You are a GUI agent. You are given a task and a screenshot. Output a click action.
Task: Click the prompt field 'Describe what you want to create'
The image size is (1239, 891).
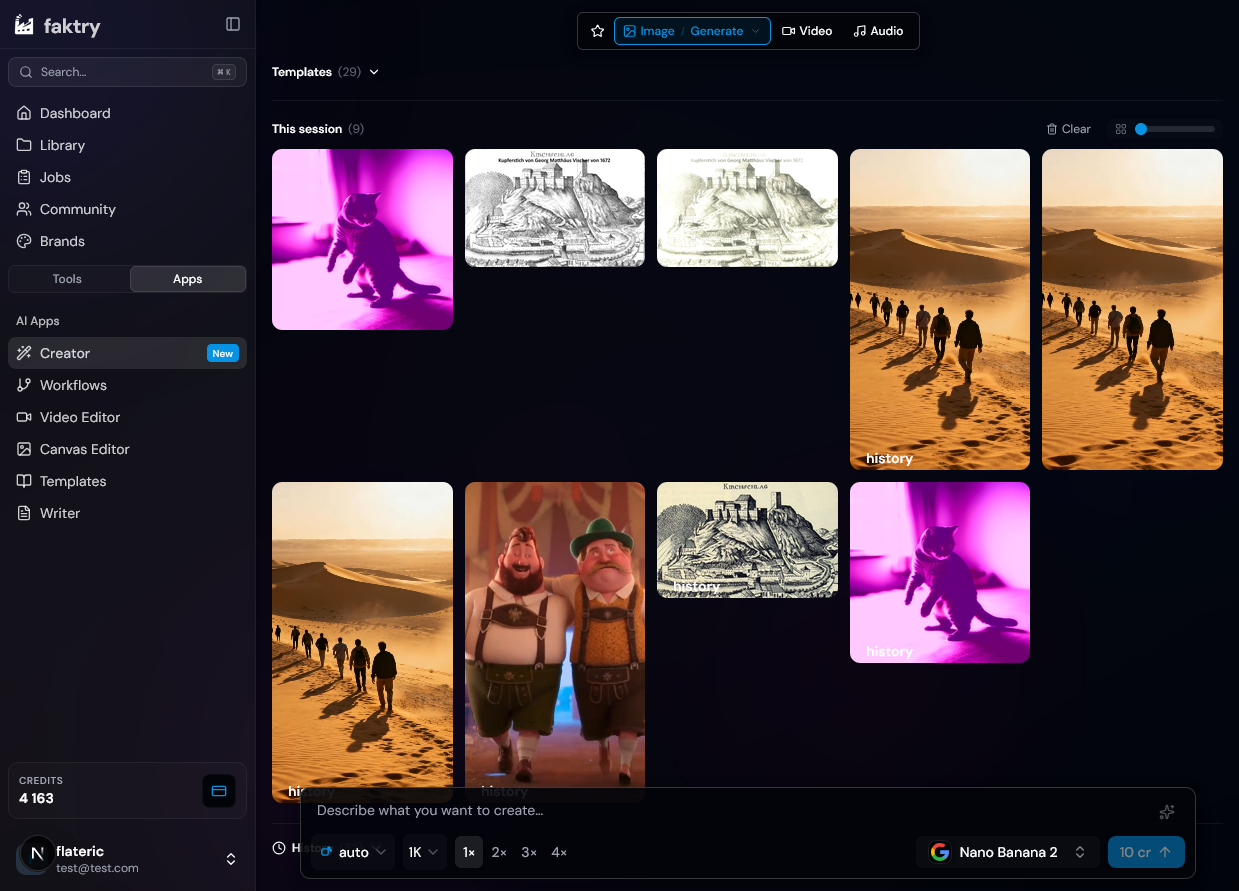[x=730, y=810]
